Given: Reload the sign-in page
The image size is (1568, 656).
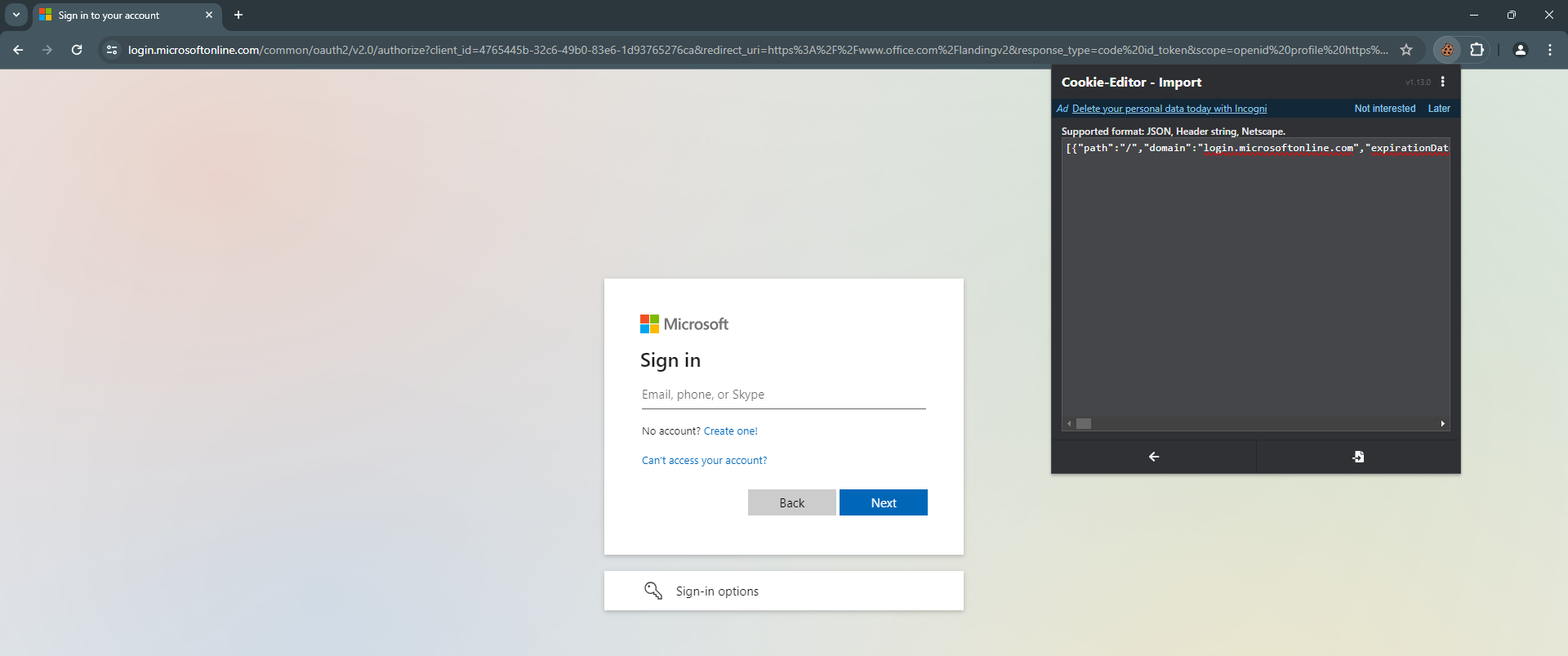Looking at the screenshot, I should click(x=77, y=50).
